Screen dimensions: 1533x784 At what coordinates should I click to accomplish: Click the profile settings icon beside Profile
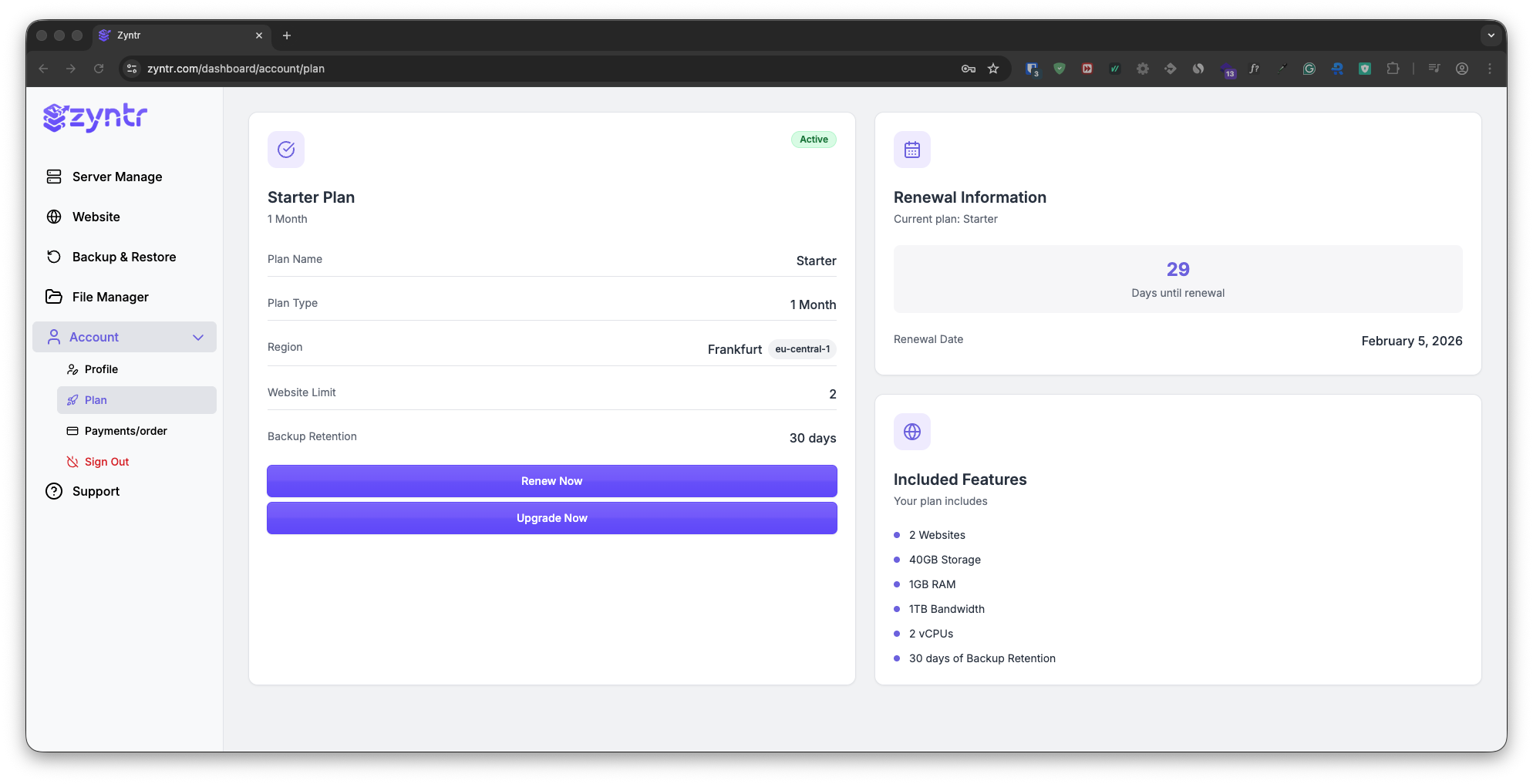[72, 369]
